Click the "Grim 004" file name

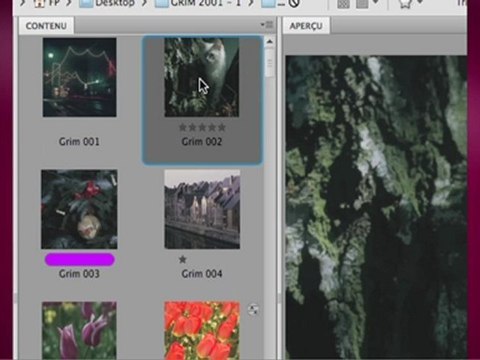point(202,274)
